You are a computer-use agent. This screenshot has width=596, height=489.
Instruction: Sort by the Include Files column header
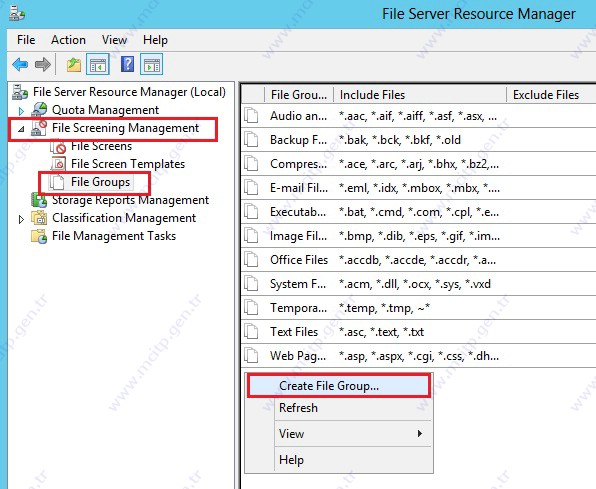[x=420, y=94]
